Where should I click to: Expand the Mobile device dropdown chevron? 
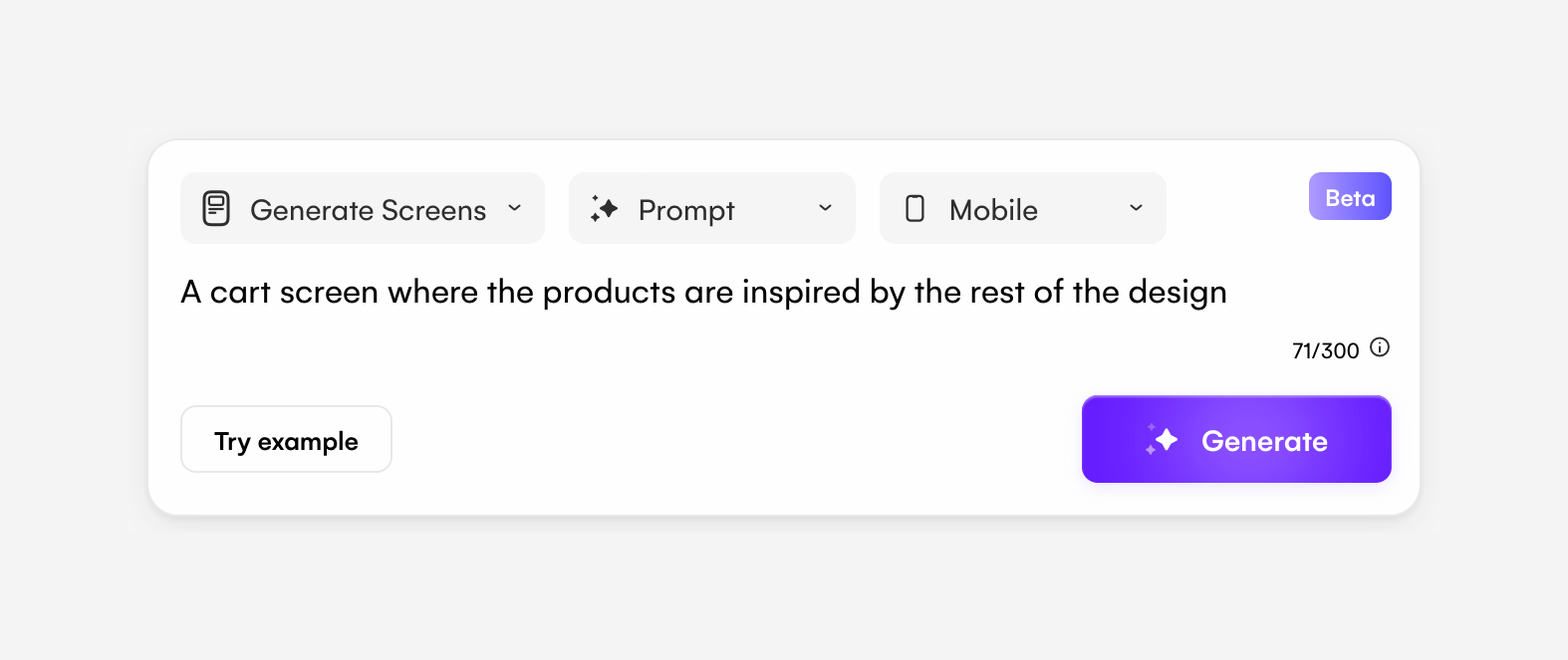pyautogui.click(x=1136, y=208)
